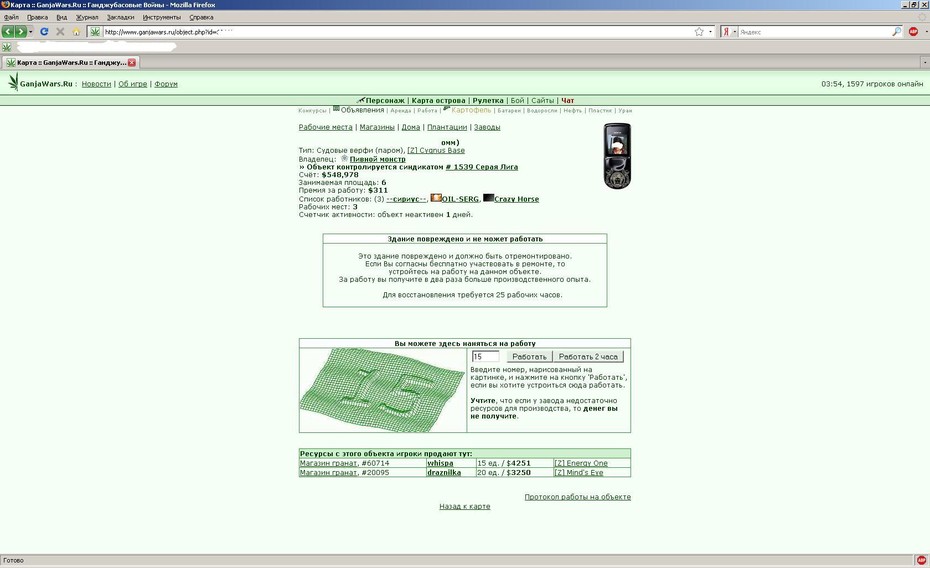Screen dimensions: 930x568
Task: Open Магазины list
Action: point(377,127)
